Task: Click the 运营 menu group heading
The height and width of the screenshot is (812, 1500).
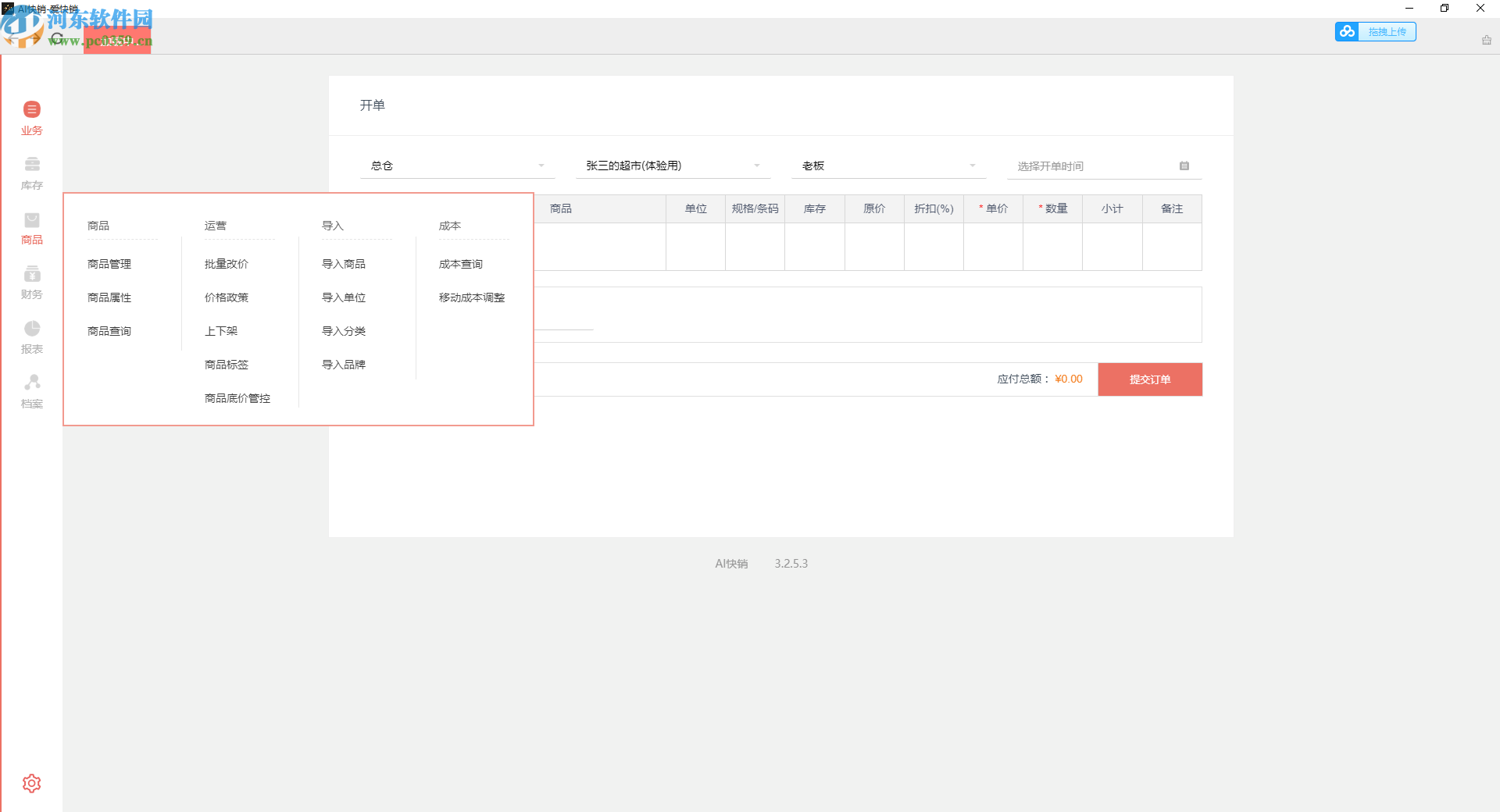Action: [216, 226]
